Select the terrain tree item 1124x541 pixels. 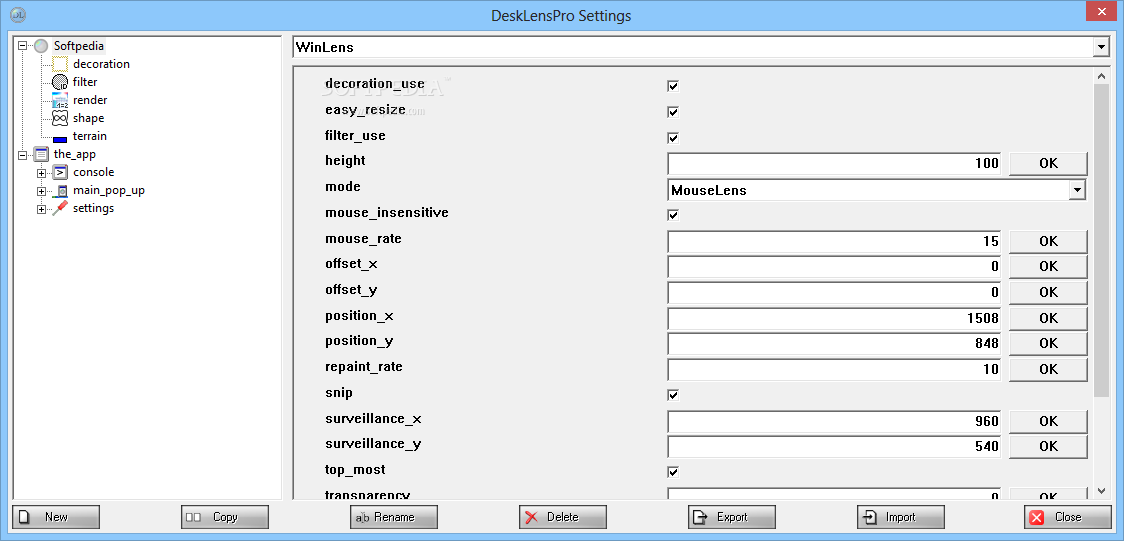click(90, 136)
